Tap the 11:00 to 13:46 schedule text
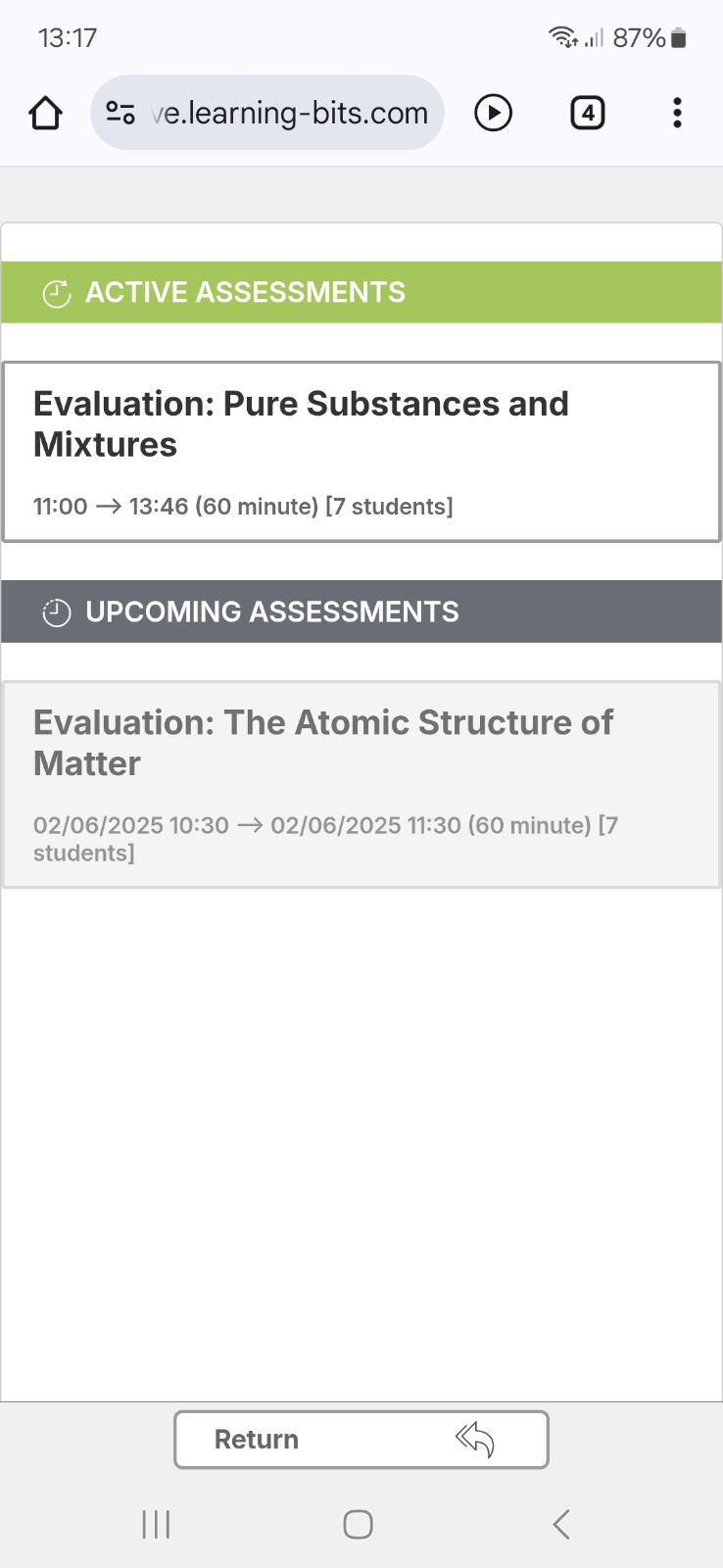Viewport: 723px width, 1568px height. pos(243,507)
